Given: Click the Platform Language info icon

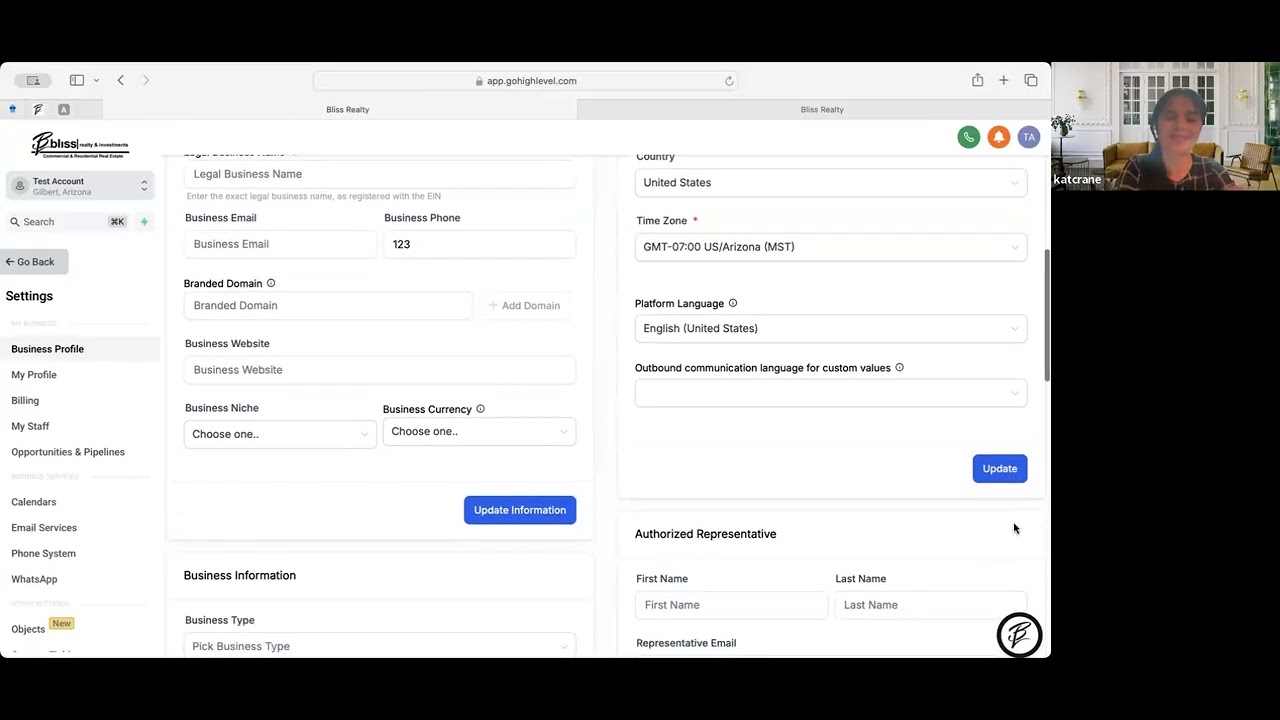Looking at the screenshot, I should coord(733,303).
